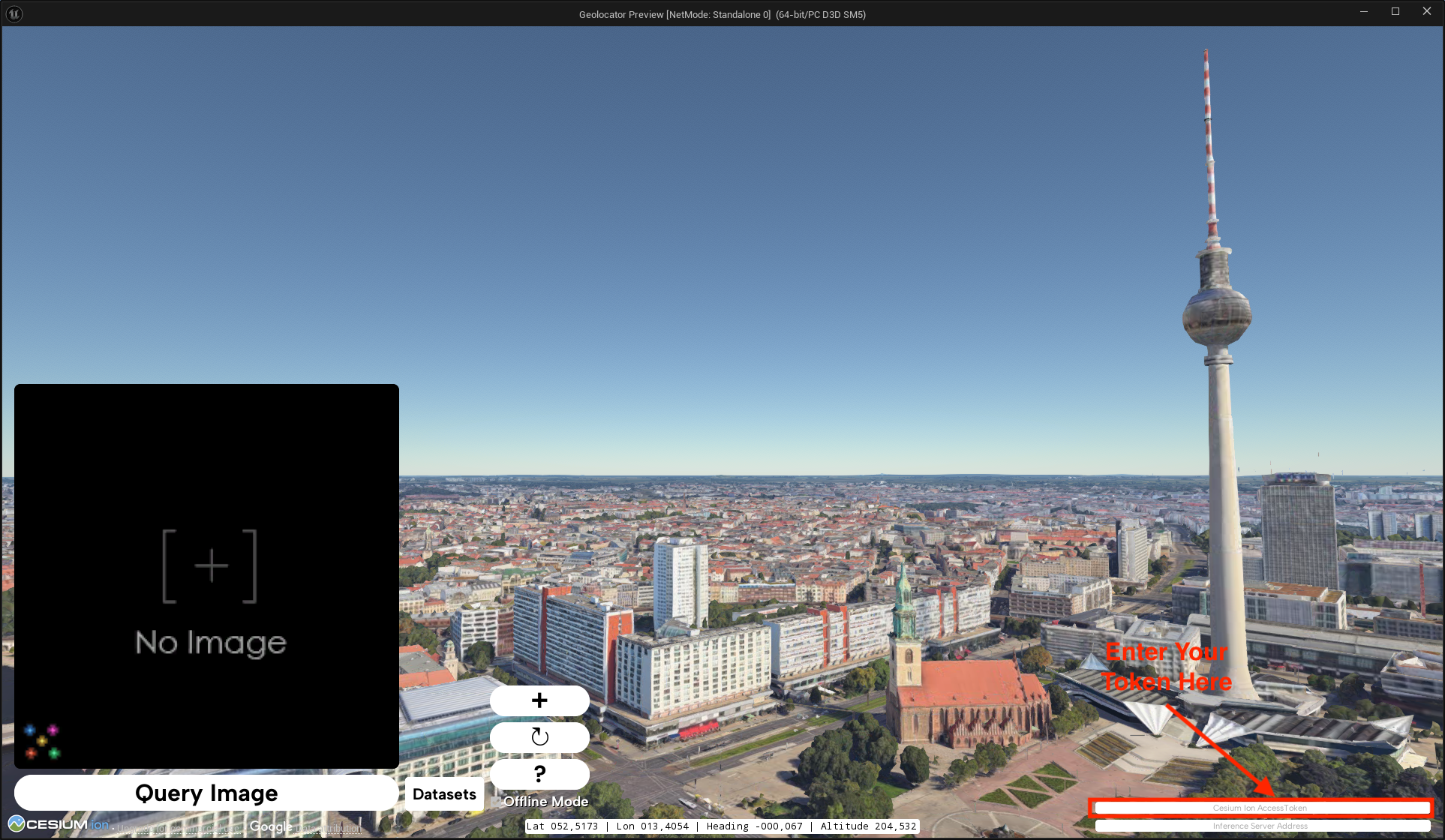The image size is (1445, 840).
Task: Click the Google logo attribution
Action: coord(271,826)
